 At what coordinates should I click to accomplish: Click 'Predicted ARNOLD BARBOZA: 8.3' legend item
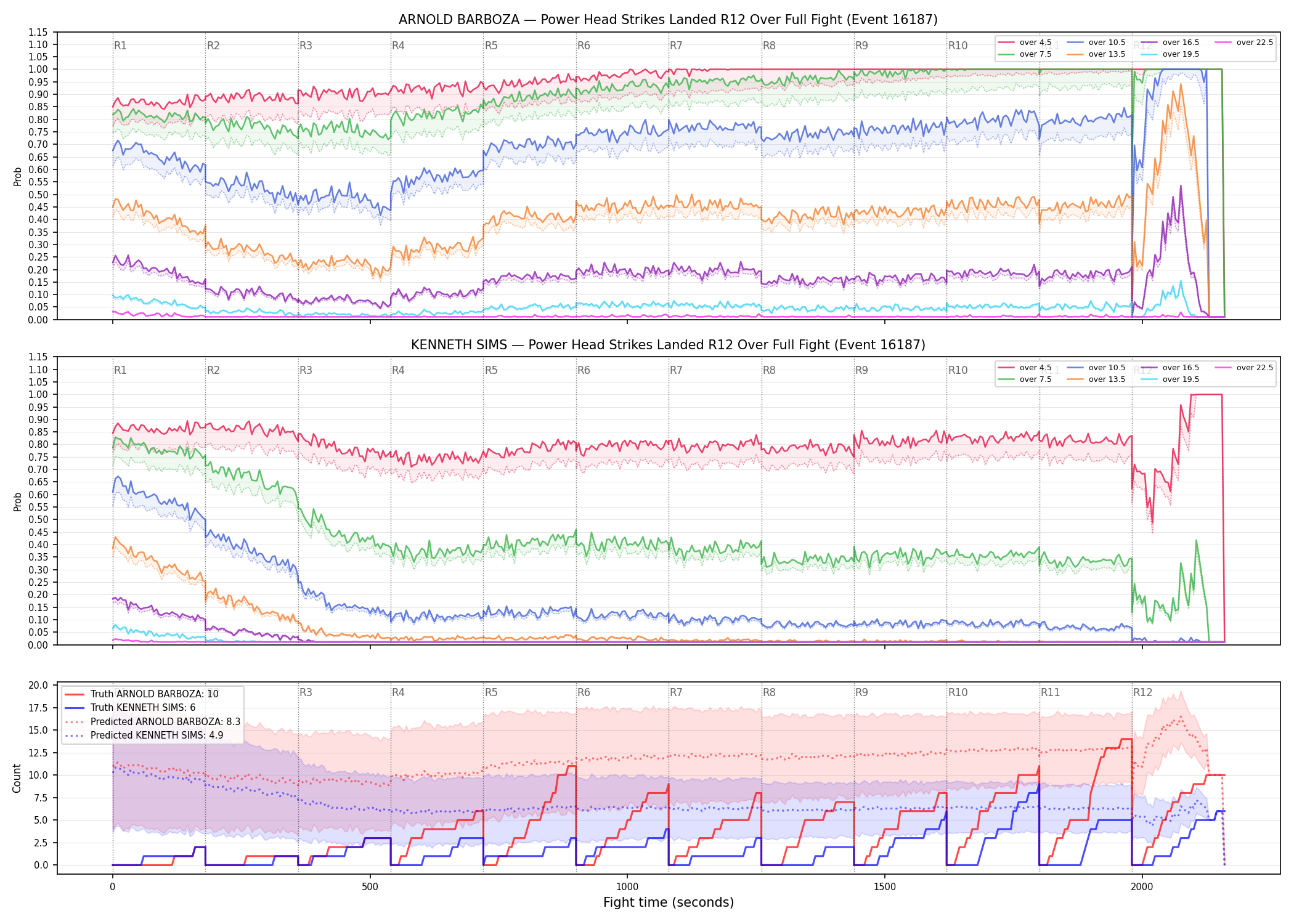coord(153,721)
